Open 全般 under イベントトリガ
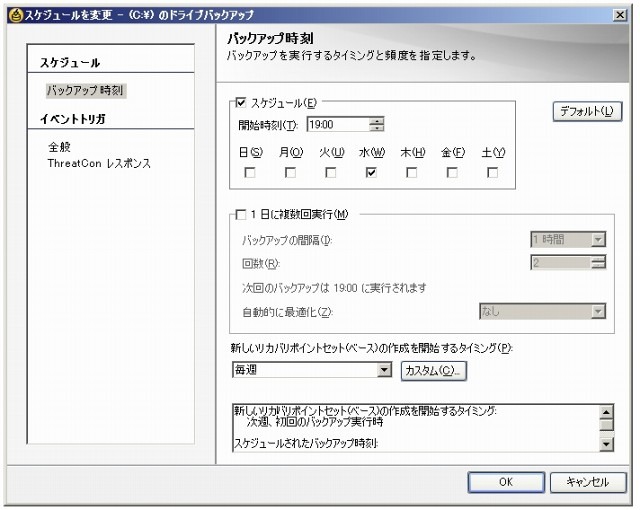This screenshot has height=510, width=640. (60, 146)
